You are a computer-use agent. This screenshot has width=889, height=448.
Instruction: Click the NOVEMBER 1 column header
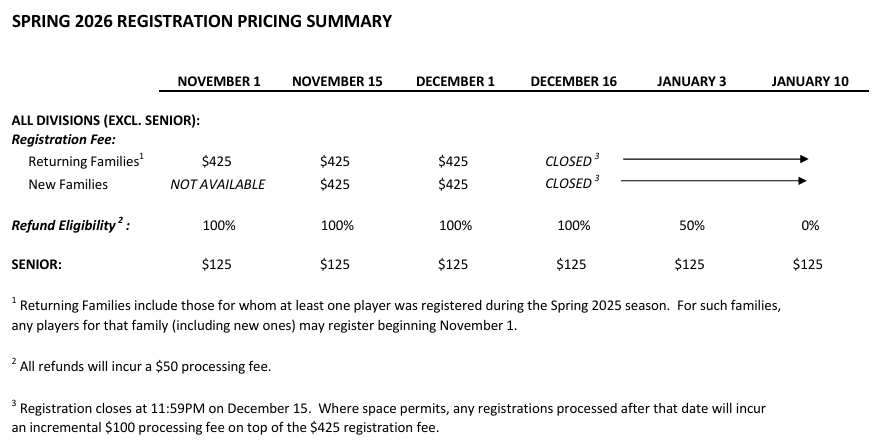click(218, 82)
